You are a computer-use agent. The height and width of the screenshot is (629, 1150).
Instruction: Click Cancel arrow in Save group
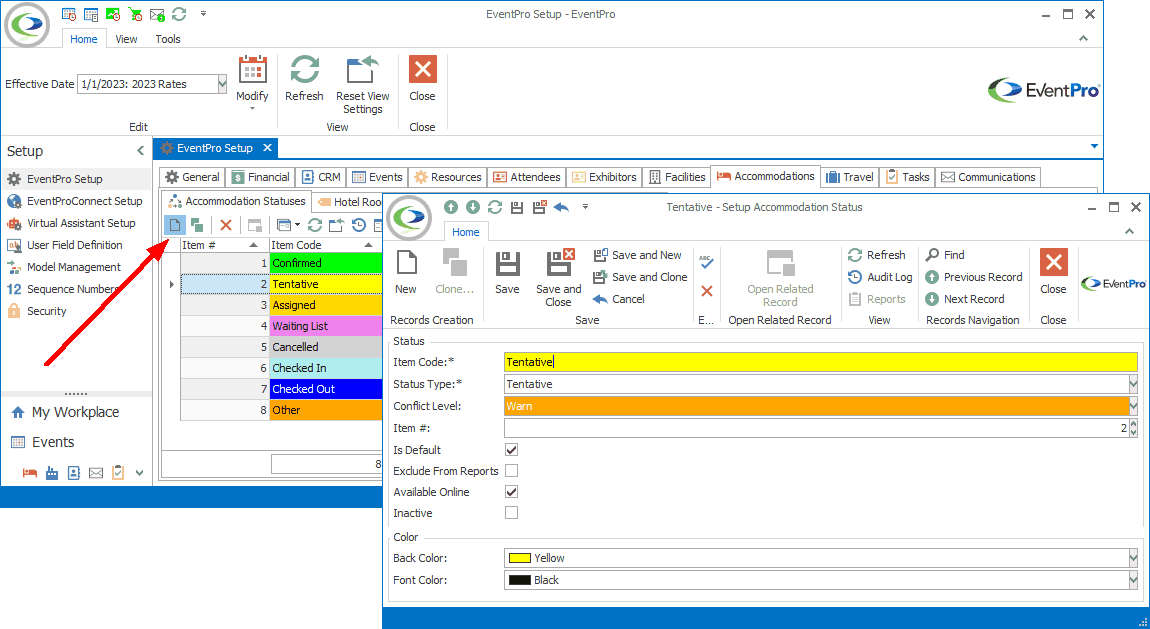[618, 299]
